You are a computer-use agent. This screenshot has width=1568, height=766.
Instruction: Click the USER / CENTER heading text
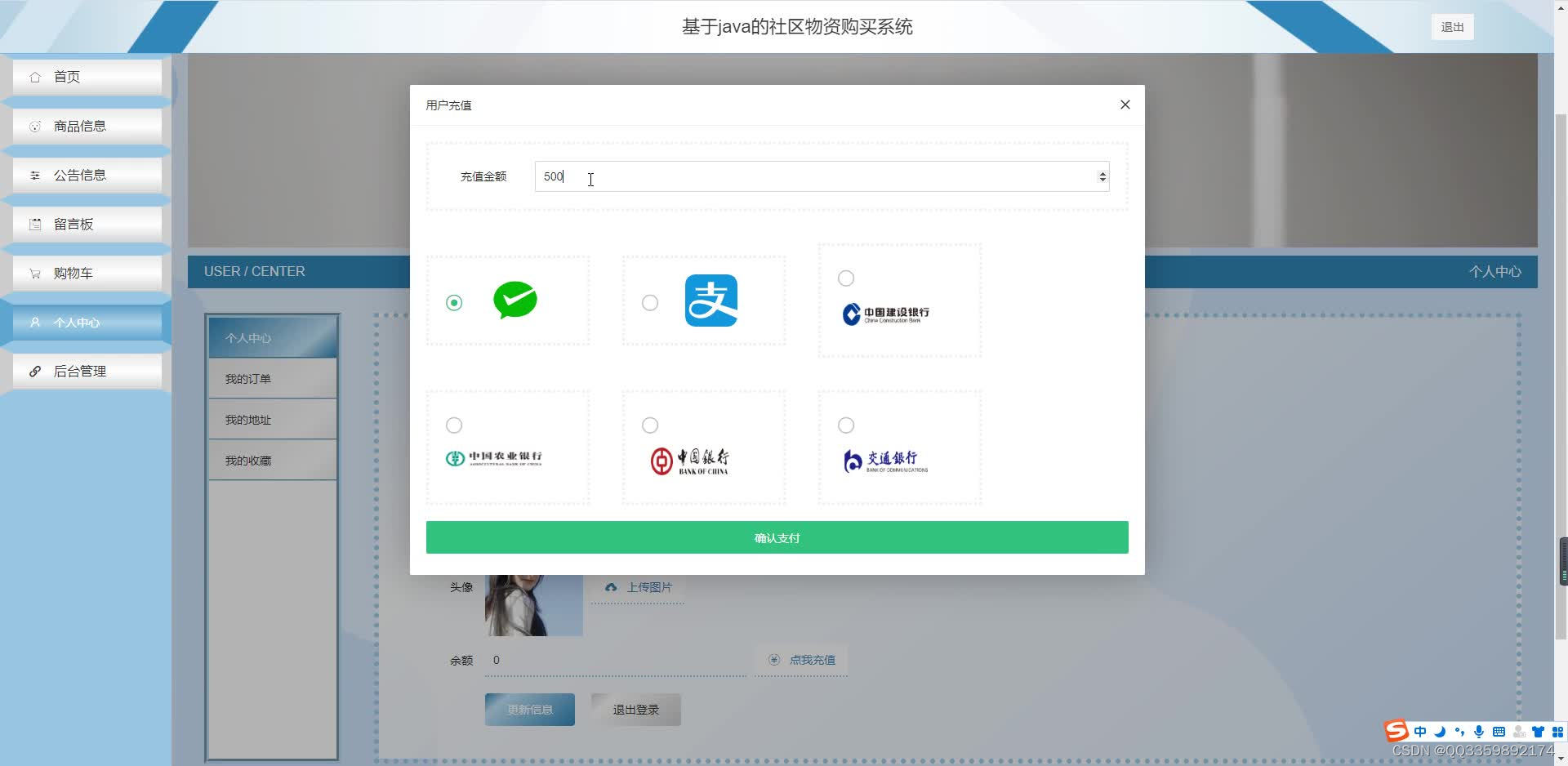[x=255, y=271]
